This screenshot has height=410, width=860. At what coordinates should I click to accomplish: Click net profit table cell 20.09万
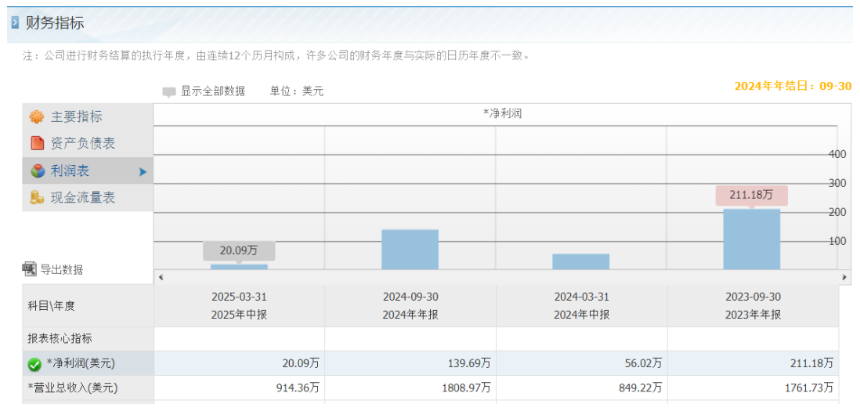click(239, 363)
